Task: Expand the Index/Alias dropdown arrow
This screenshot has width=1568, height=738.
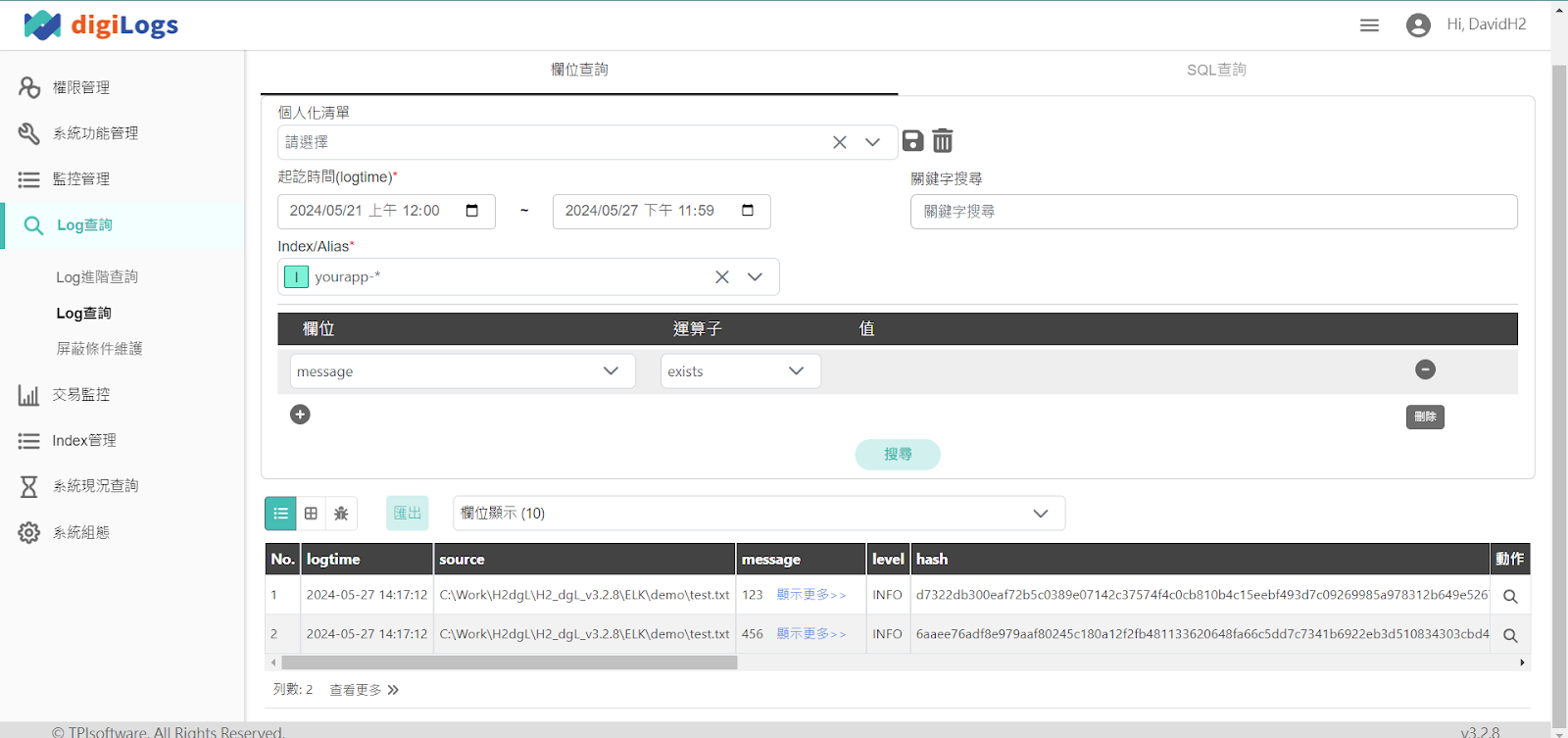Action: pyautogui.click(x=755, y=277)
